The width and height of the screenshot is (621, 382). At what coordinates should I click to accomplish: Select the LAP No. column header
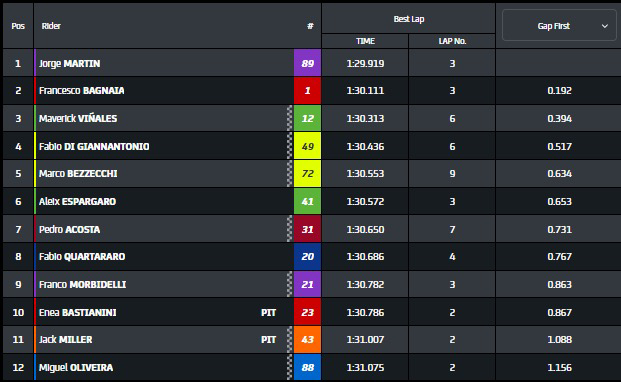tap(452, 41)
